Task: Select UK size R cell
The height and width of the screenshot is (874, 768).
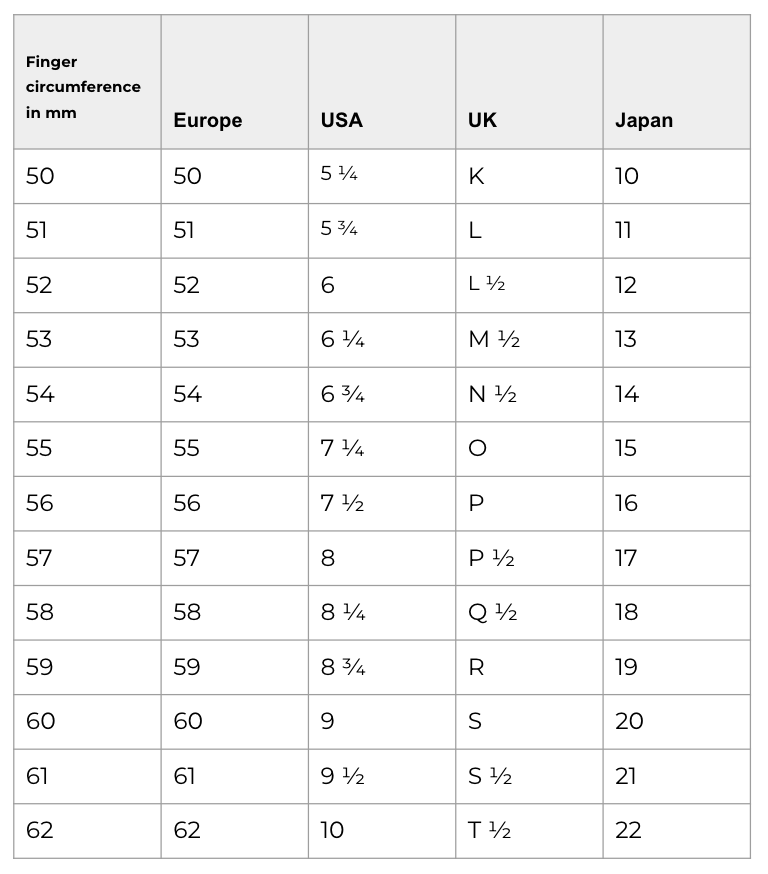Action: [476, 667]
